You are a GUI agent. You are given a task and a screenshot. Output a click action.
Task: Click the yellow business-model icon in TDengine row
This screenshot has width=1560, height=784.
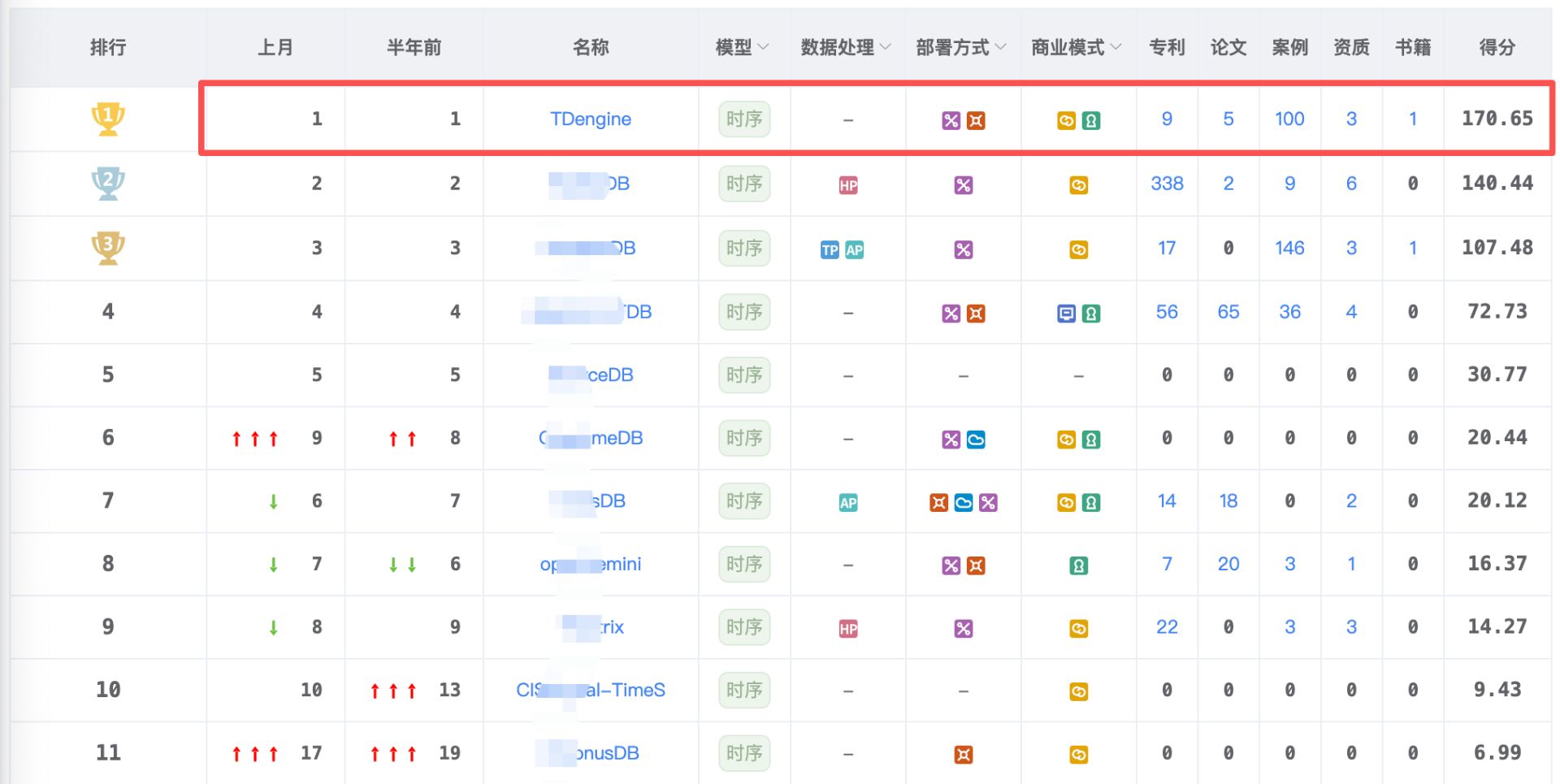click(1066, 121)
